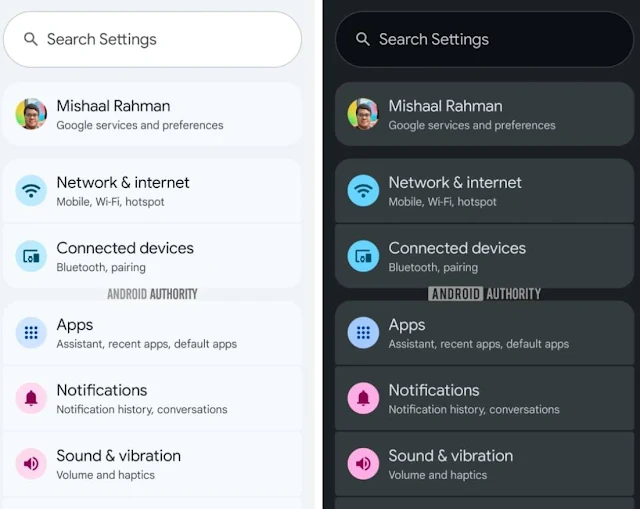Click the Apps grid icon in light theme
Viewport: 640px width, 509px height.
31,333
